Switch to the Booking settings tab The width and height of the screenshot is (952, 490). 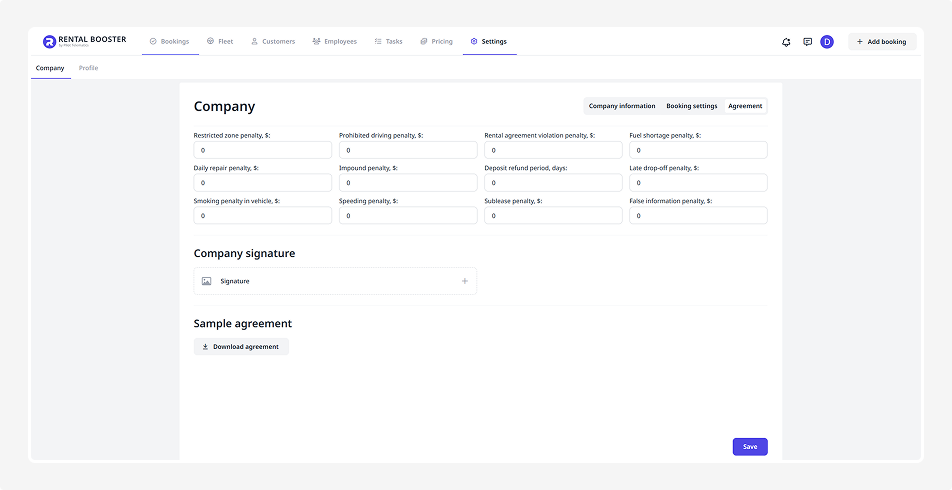point(691,106)
